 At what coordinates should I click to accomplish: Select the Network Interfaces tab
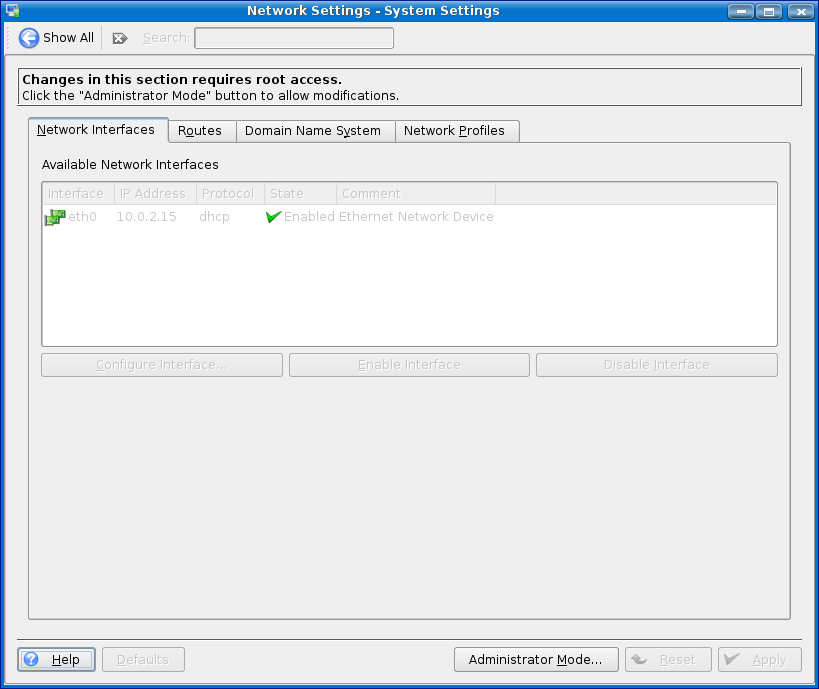96,130
